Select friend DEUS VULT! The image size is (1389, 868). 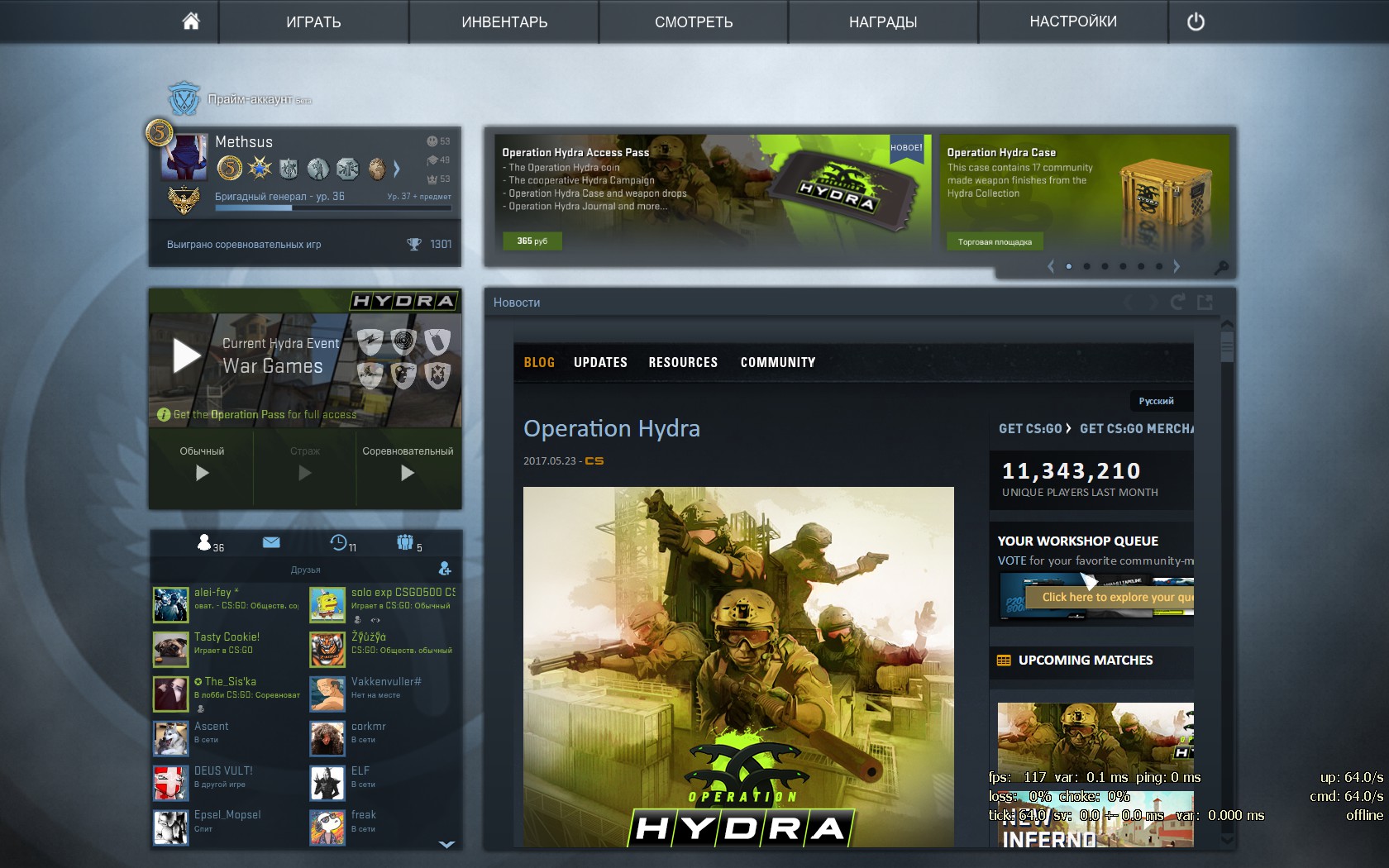tap(227, 783)
